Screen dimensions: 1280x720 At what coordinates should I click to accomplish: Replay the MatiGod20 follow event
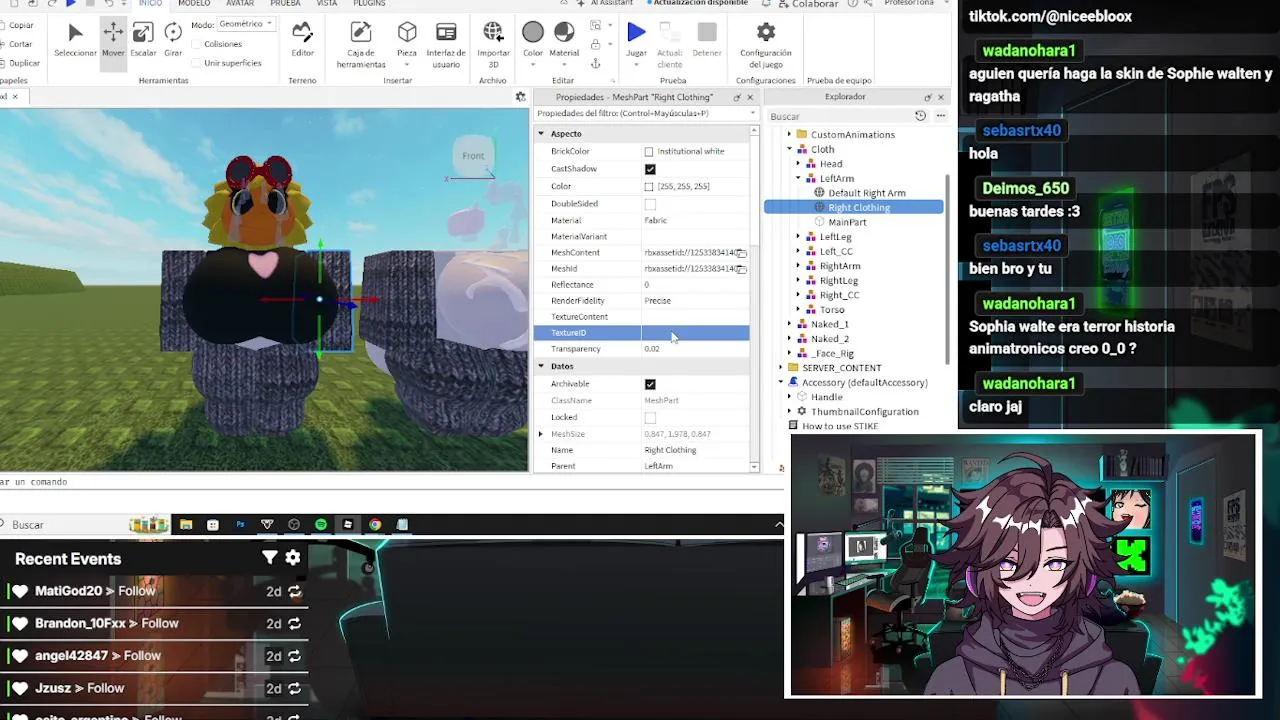[294, 592]
